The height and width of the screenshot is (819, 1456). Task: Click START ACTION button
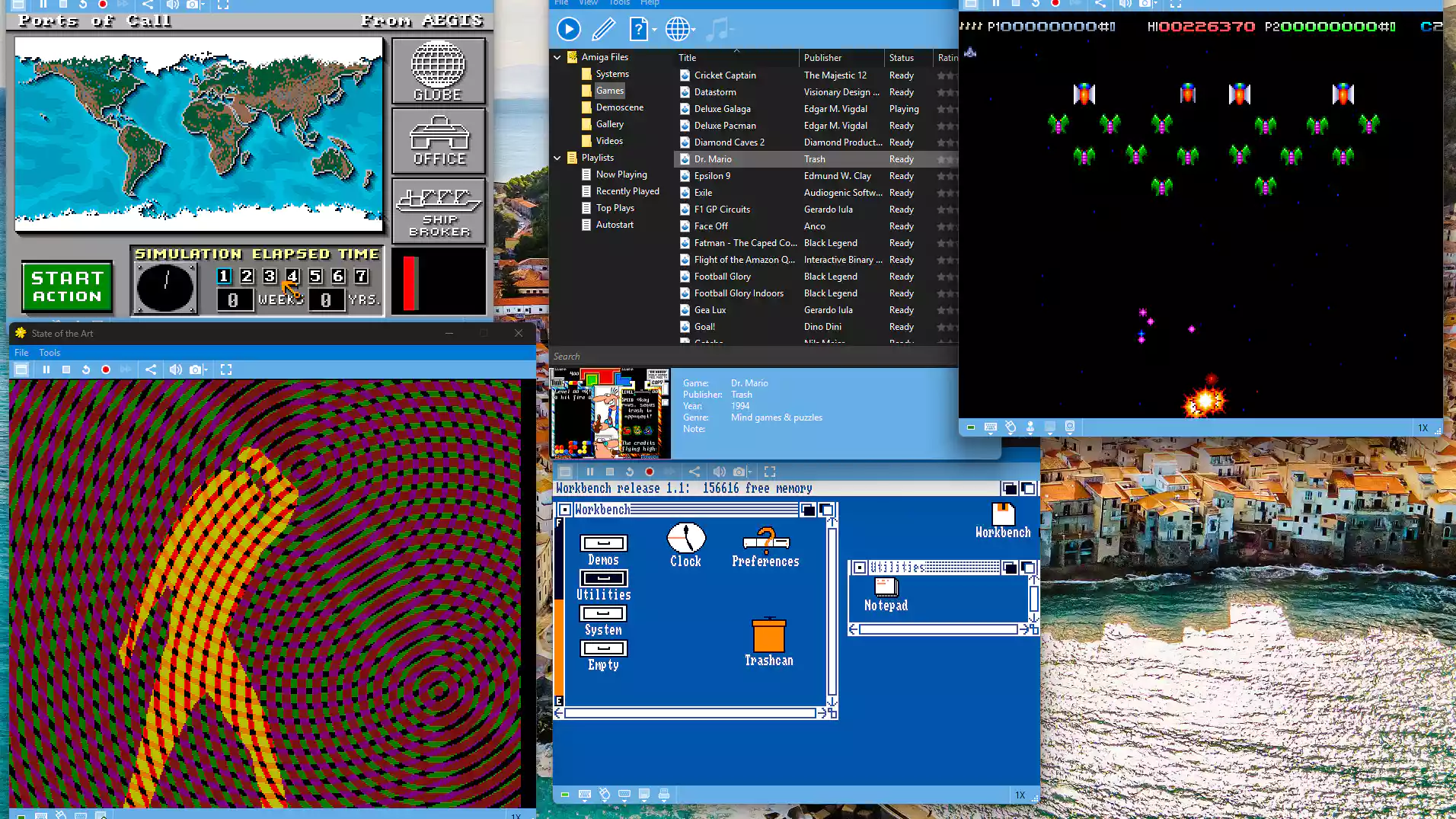[67, 287]
